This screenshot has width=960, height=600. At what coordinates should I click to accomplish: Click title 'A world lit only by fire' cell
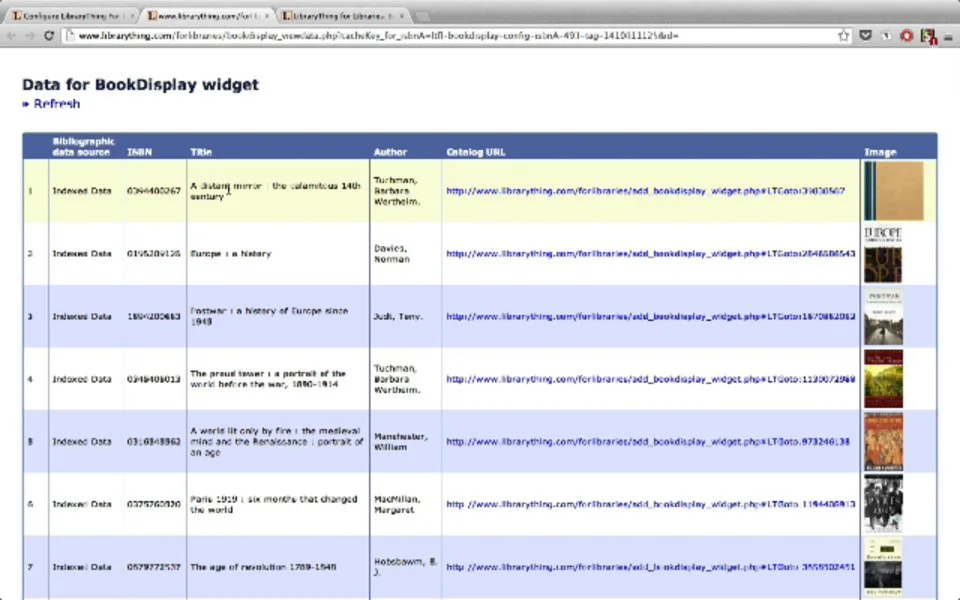[x=277, y=441]
